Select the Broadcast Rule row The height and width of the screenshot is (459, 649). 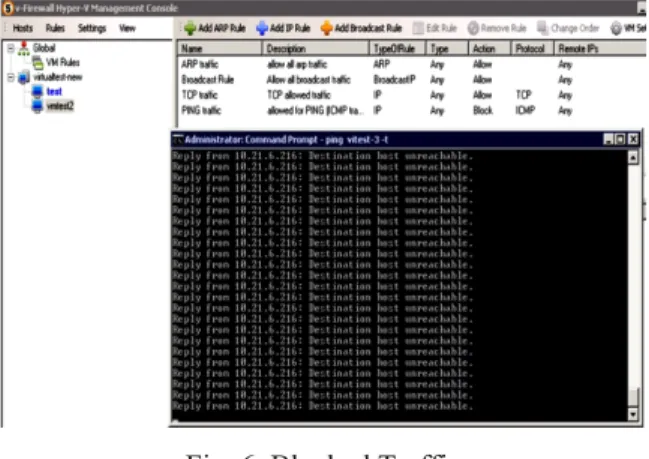412,79
